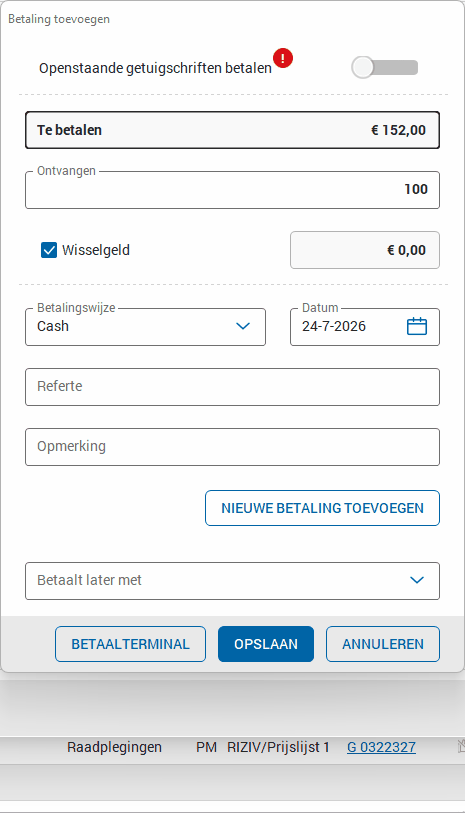Select the Raadplegingen row entry

(x=114, y=747)
